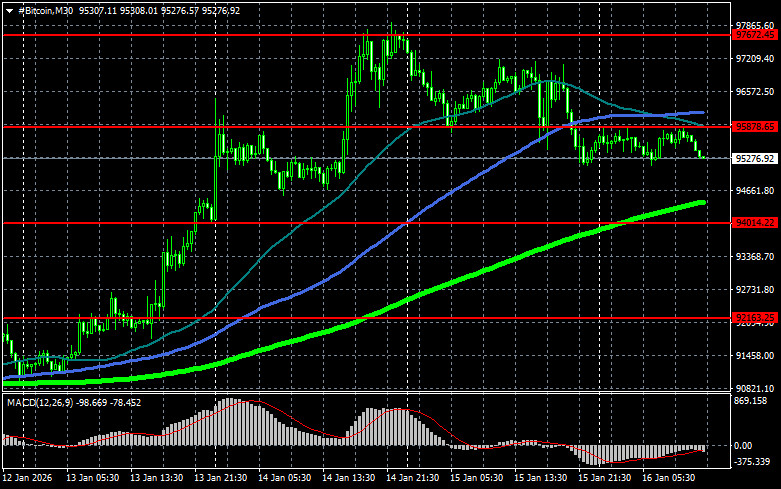Screen dimensions: 781x489
Task: Click the 13 Jan 21:30 time label
Action: click(219, 479)
